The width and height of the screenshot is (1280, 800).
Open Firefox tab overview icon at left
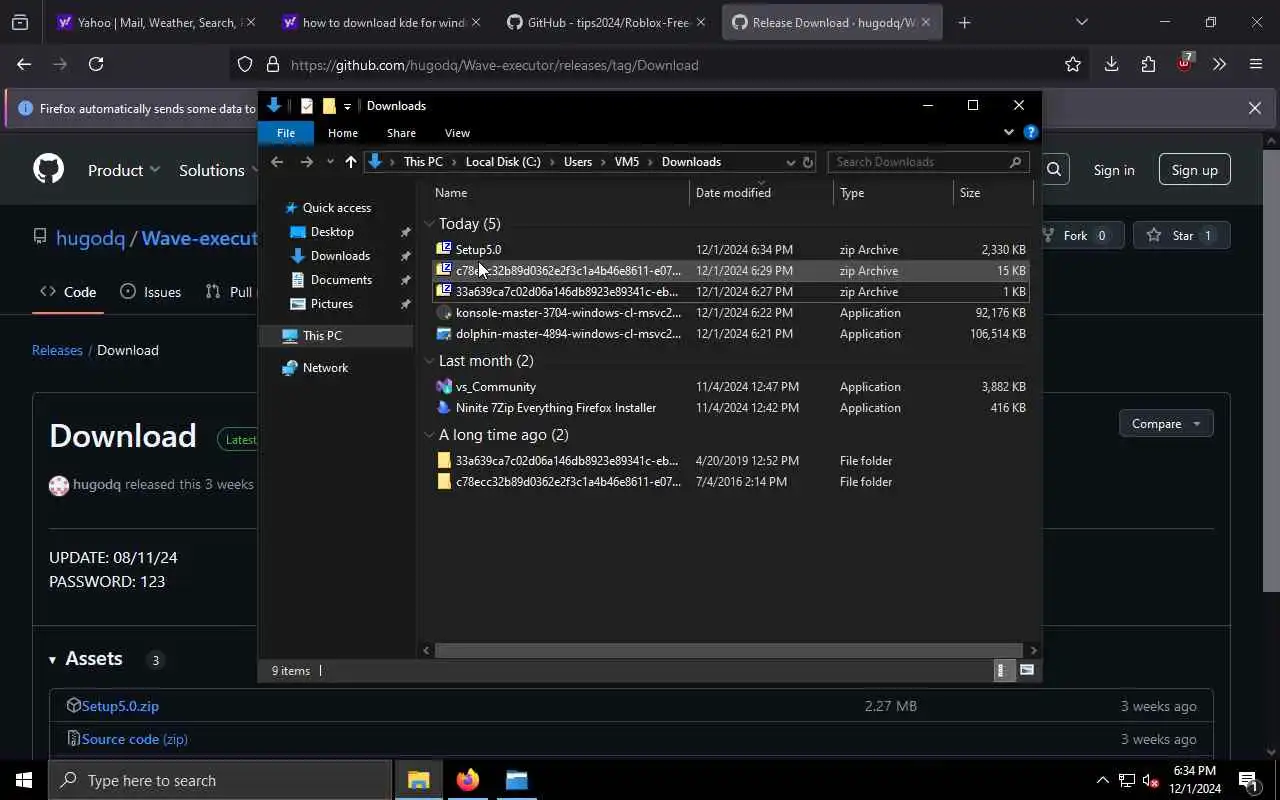tap(20, 22)
